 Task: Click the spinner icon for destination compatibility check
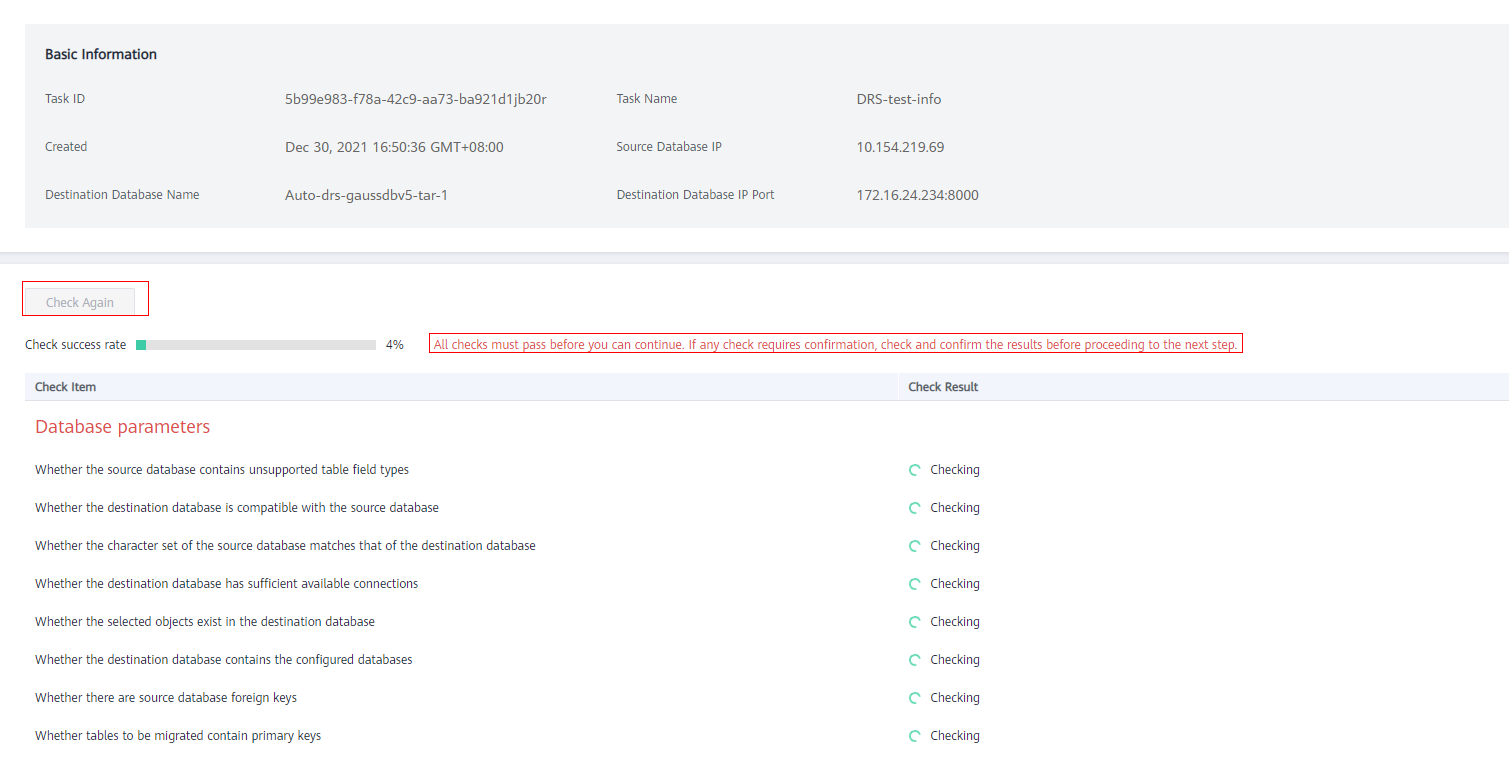[x=914, y=508]
